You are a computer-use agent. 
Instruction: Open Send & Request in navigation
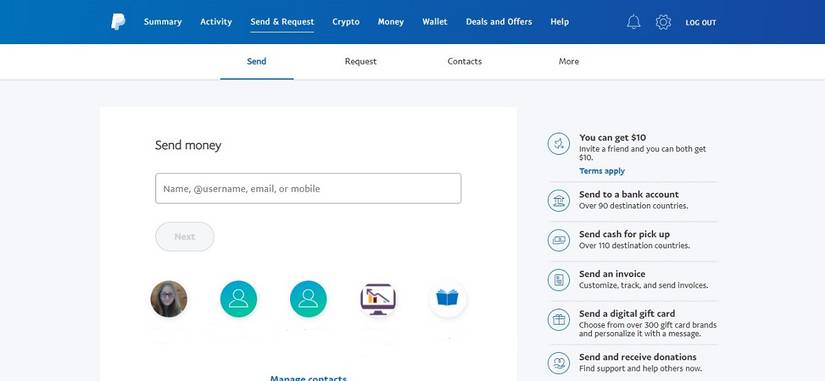tap(282, 22)
